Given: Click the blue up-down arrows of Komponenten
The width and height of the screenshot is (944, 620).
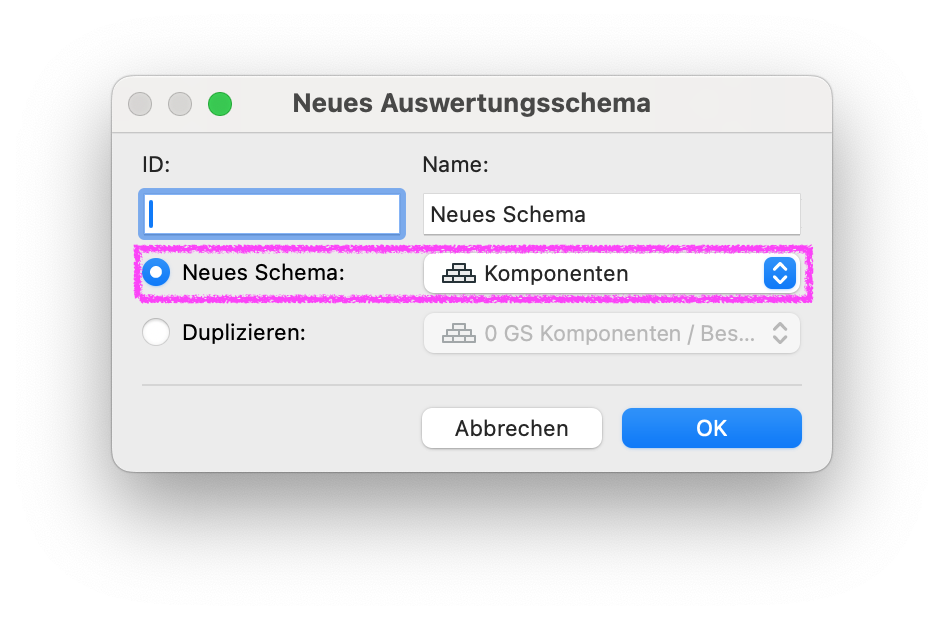Looking at the screenshot, I should click(x=780, y=273).
